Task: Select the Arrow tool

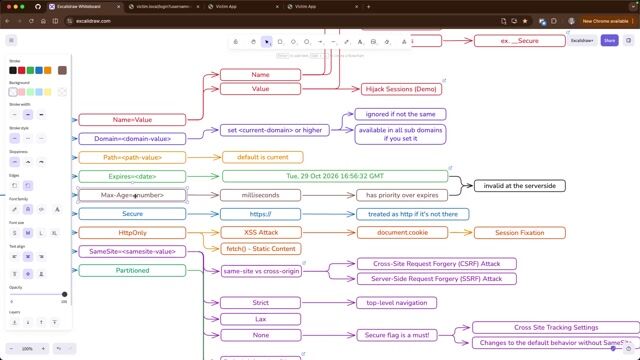Action: pyautogui.click(x=320, y=42)
